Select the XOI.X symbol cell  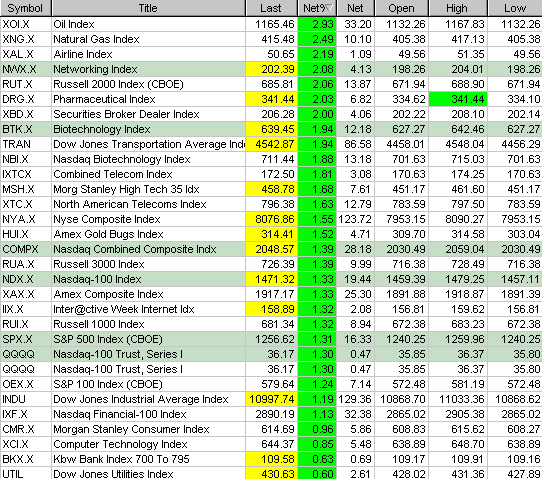(26, 24)
